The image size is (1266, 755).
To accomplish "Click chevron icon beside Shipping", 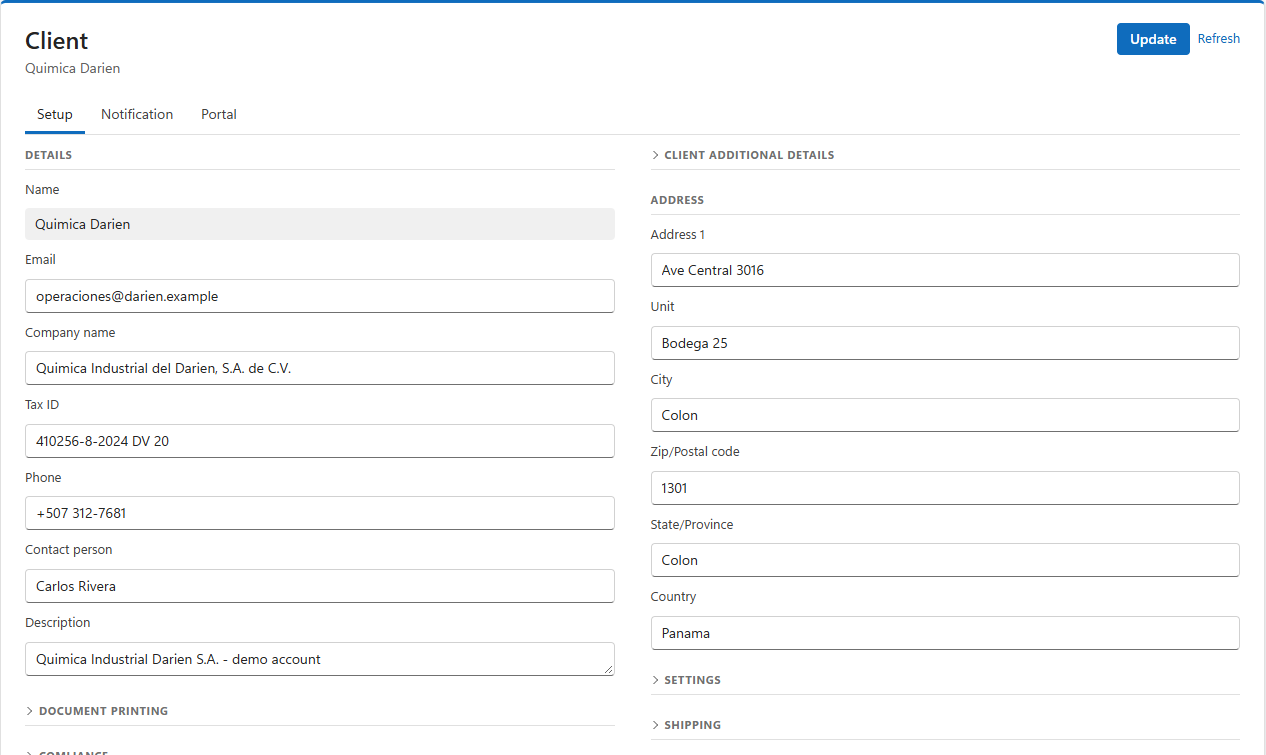I will 656,725.
